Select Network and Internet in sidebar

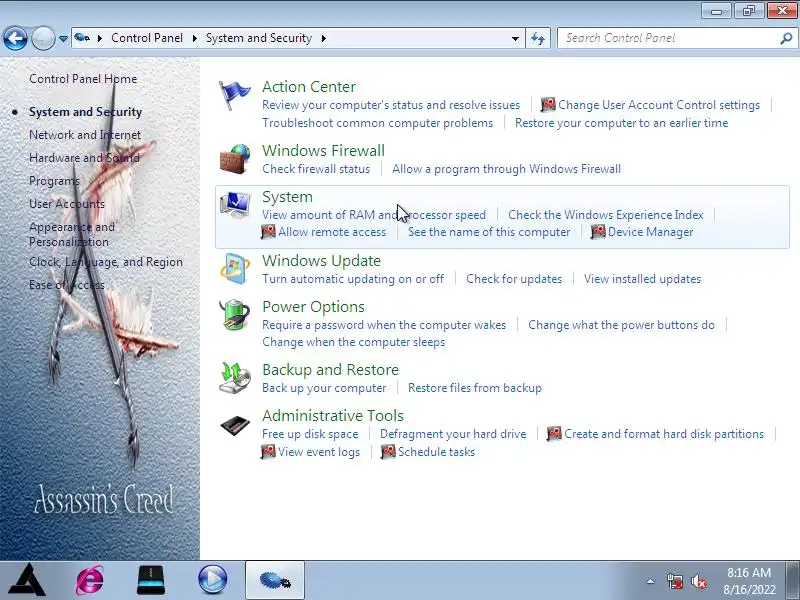pyautogui.click(x=85, y=135)
